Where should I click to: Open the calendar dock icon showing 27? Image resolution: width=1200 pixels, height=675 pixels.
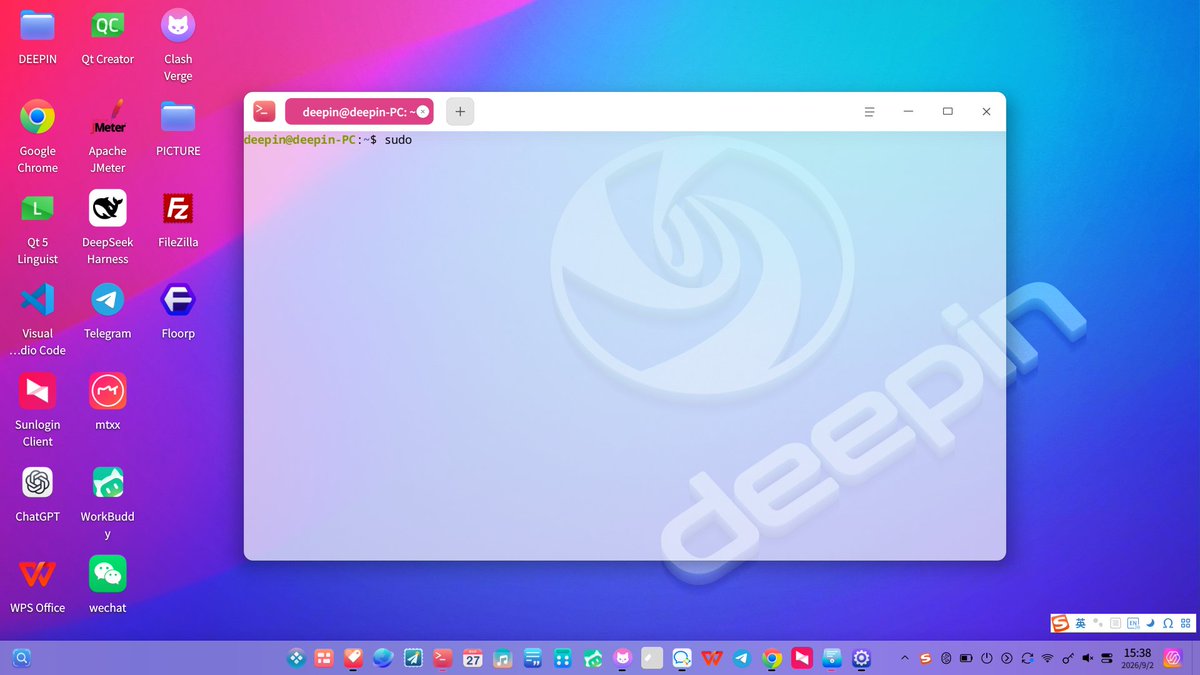pyautogui.click(x=473, y=658)
